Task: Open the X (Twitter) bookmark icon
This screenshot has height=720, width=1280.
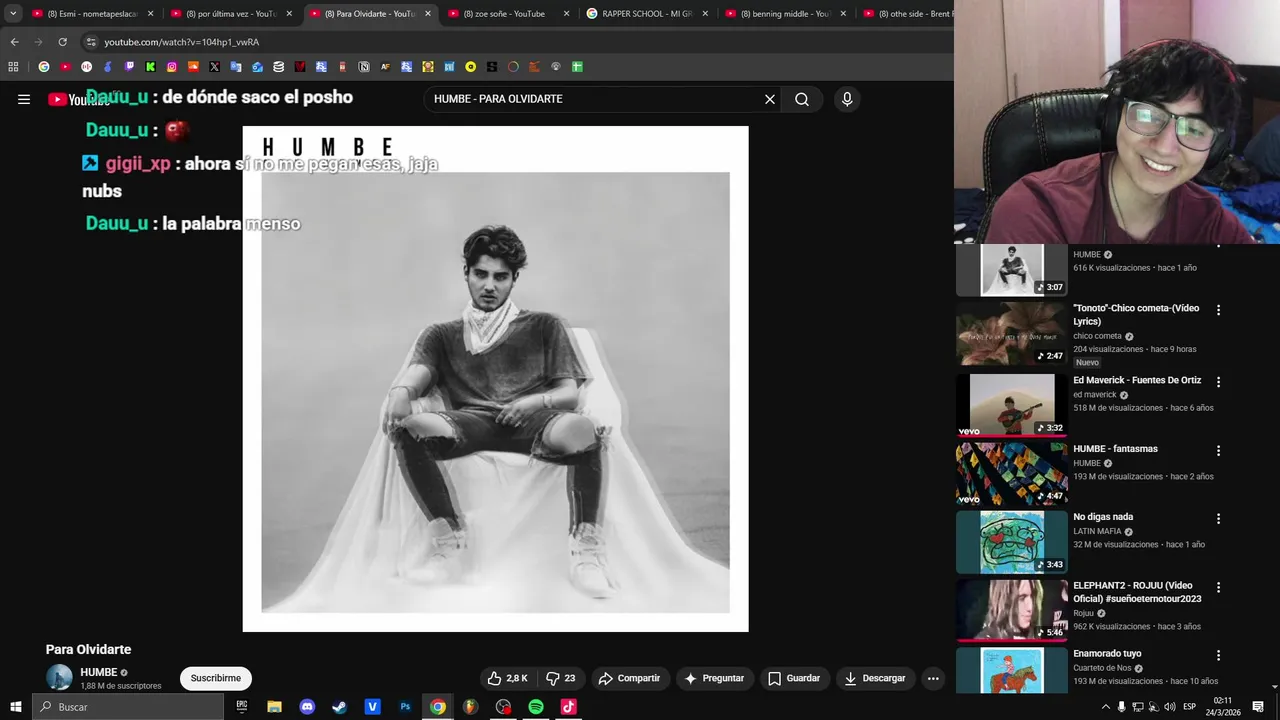Action: point(214,67)
